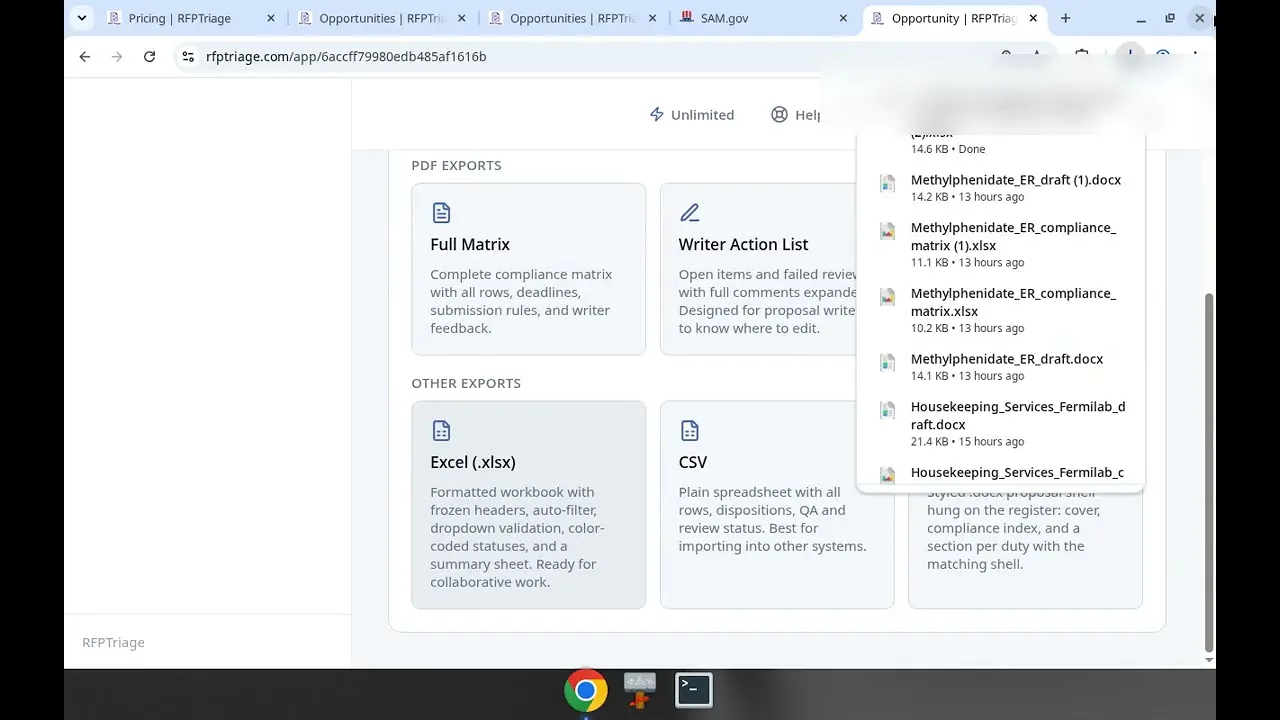Open Chrome from the taskbar
Viewport: 1280px width, 720px height.
(586, 690)
